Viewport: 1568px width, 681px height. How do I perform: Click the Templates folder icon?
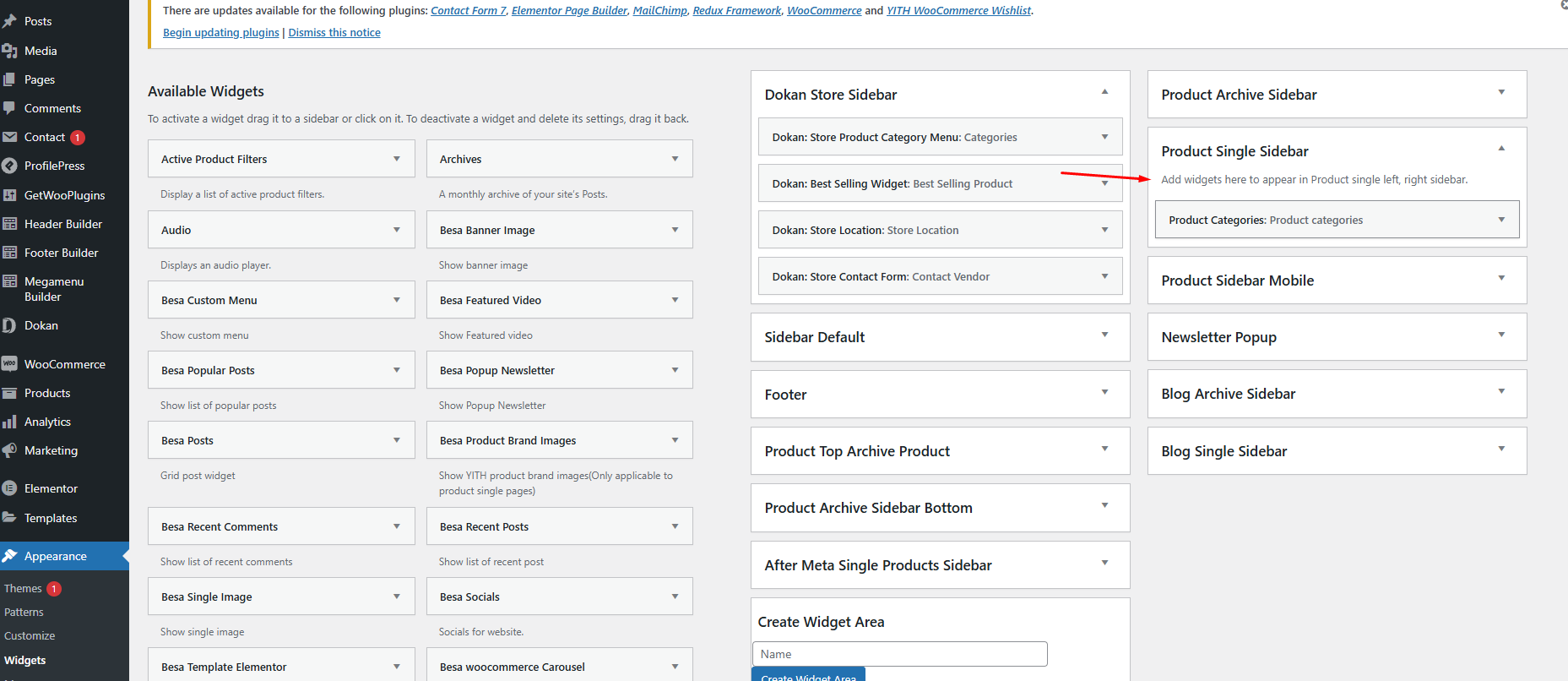pyautogui.click(x=9, y=518)
